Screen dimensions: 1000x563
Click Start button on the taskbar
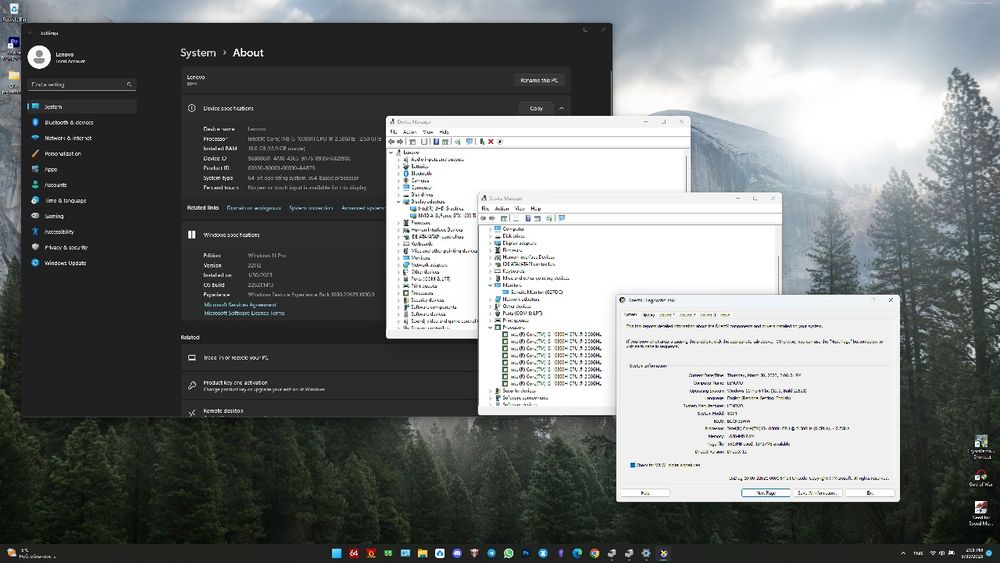tap(337, 553)
